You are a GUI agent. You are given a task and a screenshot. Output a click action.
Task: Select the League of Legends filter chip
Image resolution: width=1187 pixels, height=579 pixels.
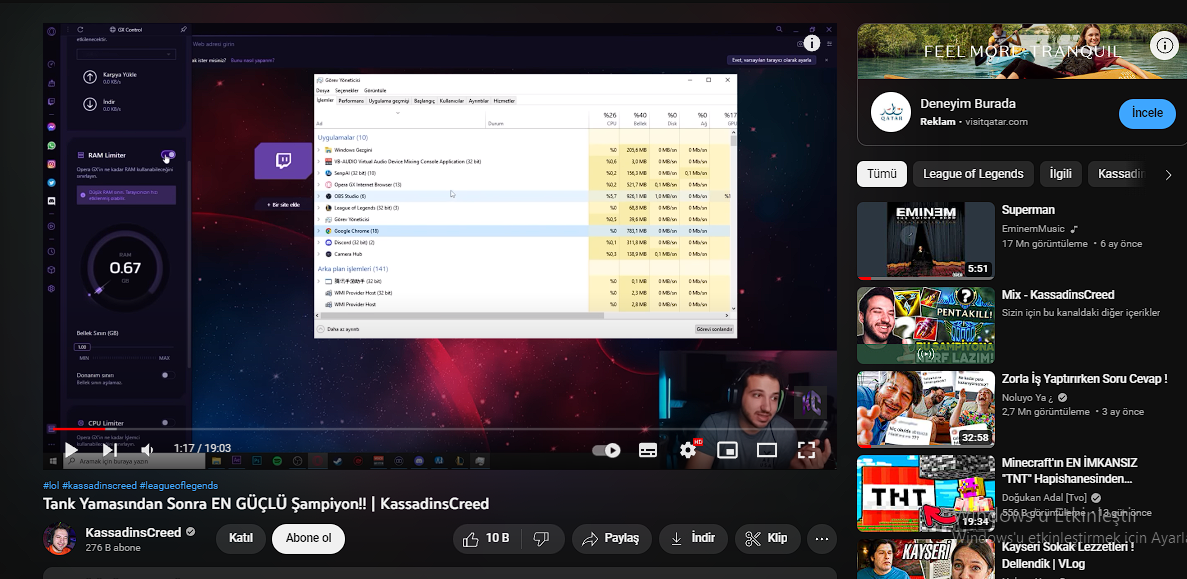pos(973,173)
